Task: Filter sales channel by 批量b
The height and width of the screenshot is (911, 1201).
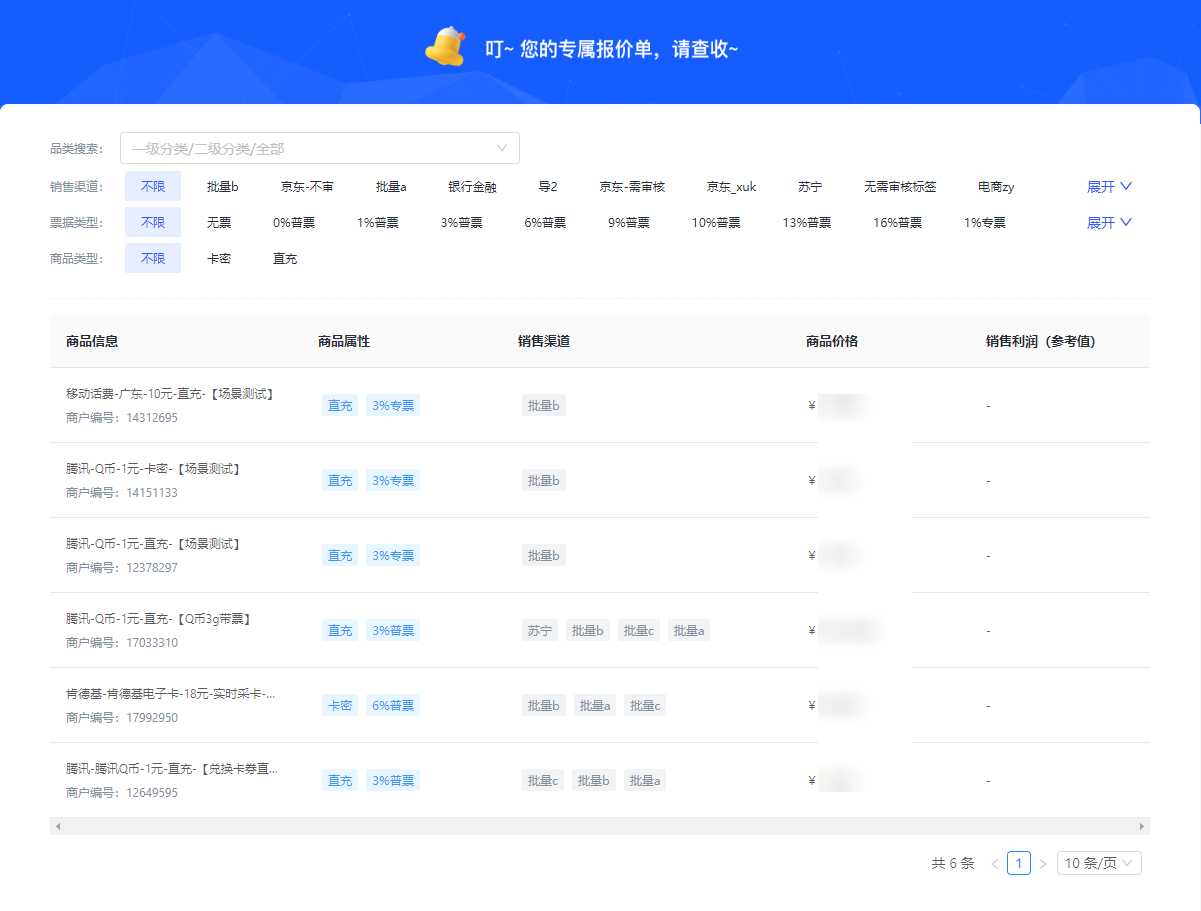Action: [x=223, y=187]
